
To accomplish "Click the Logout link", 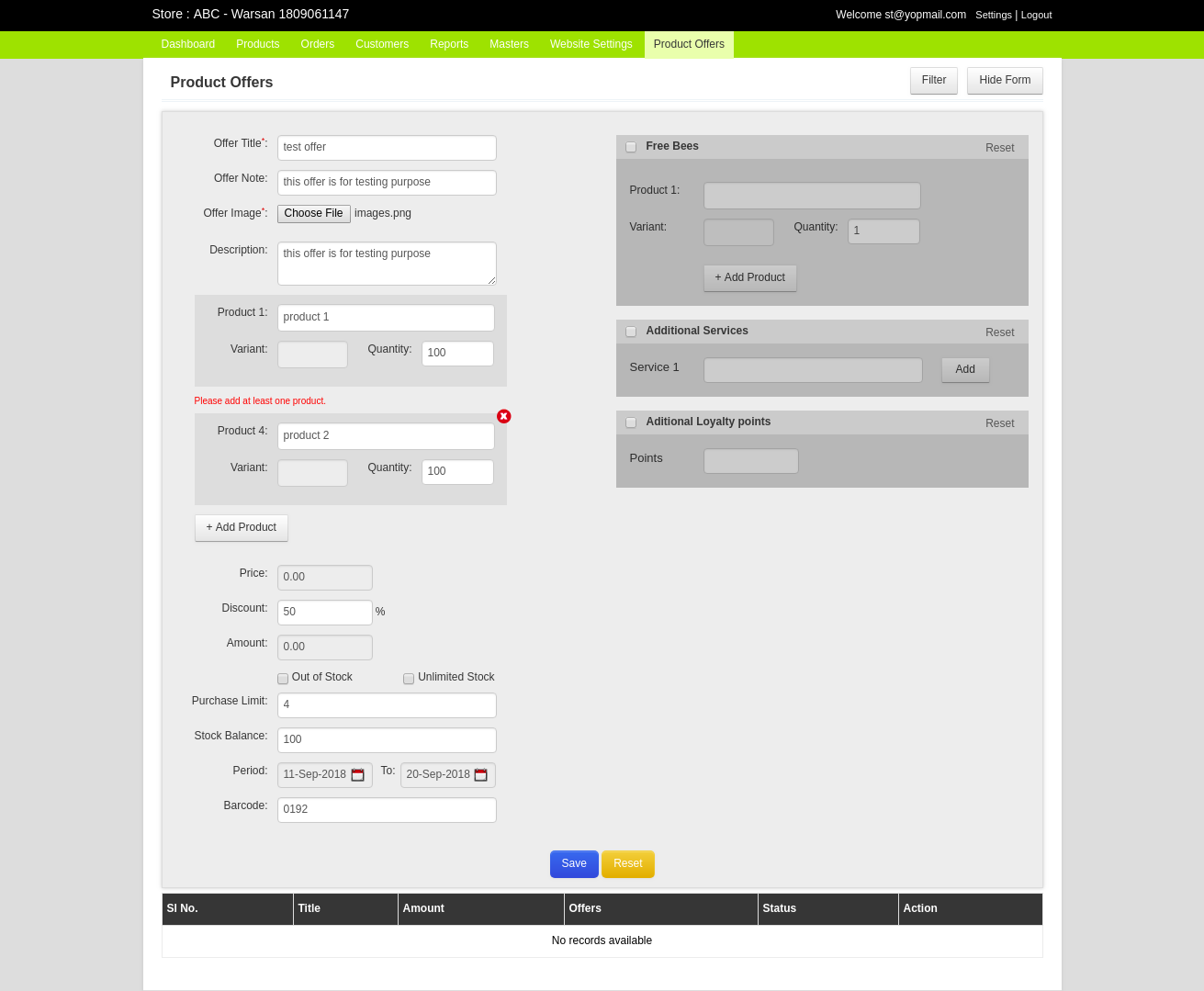I will 1036,15.
